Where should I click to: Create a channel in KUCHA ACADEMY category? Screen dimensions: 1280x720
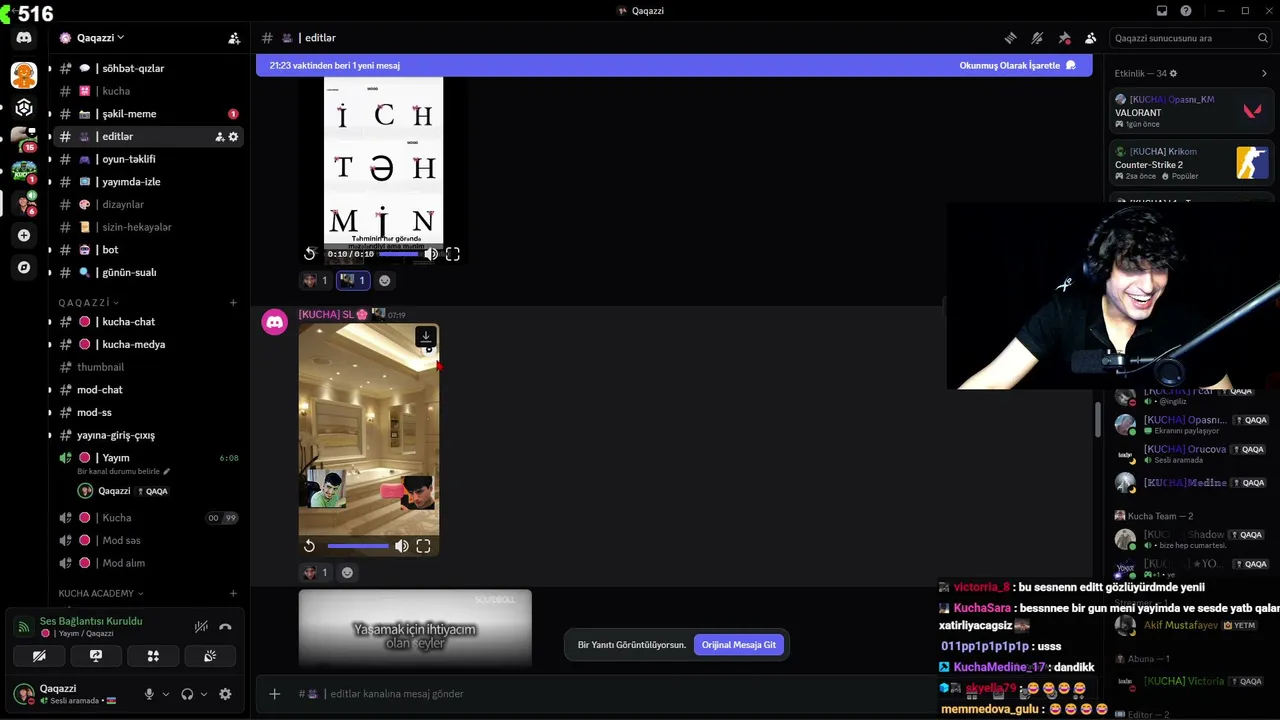tap(233, 594)
